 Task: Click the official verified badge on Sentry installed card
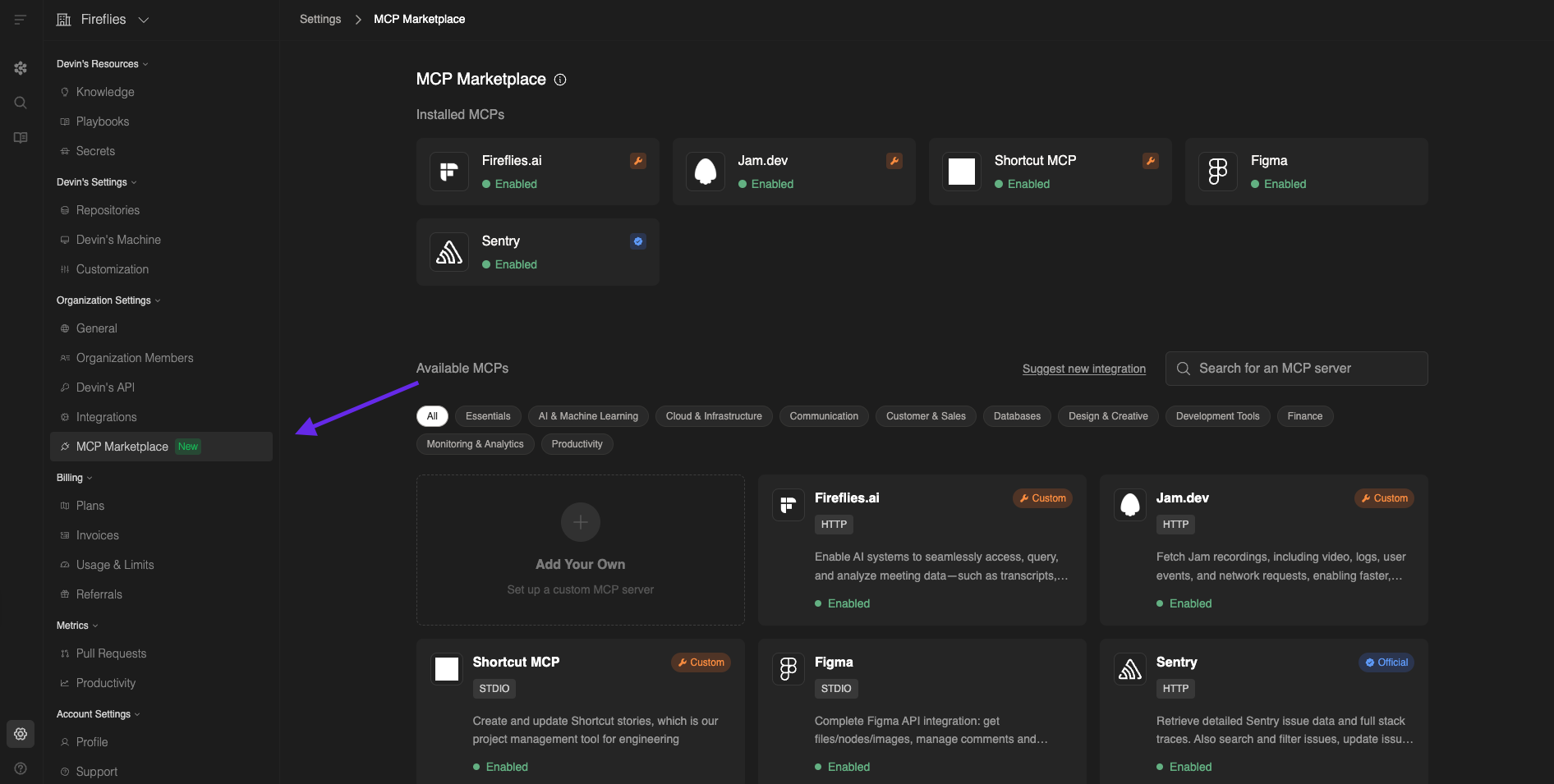(638, 241)
